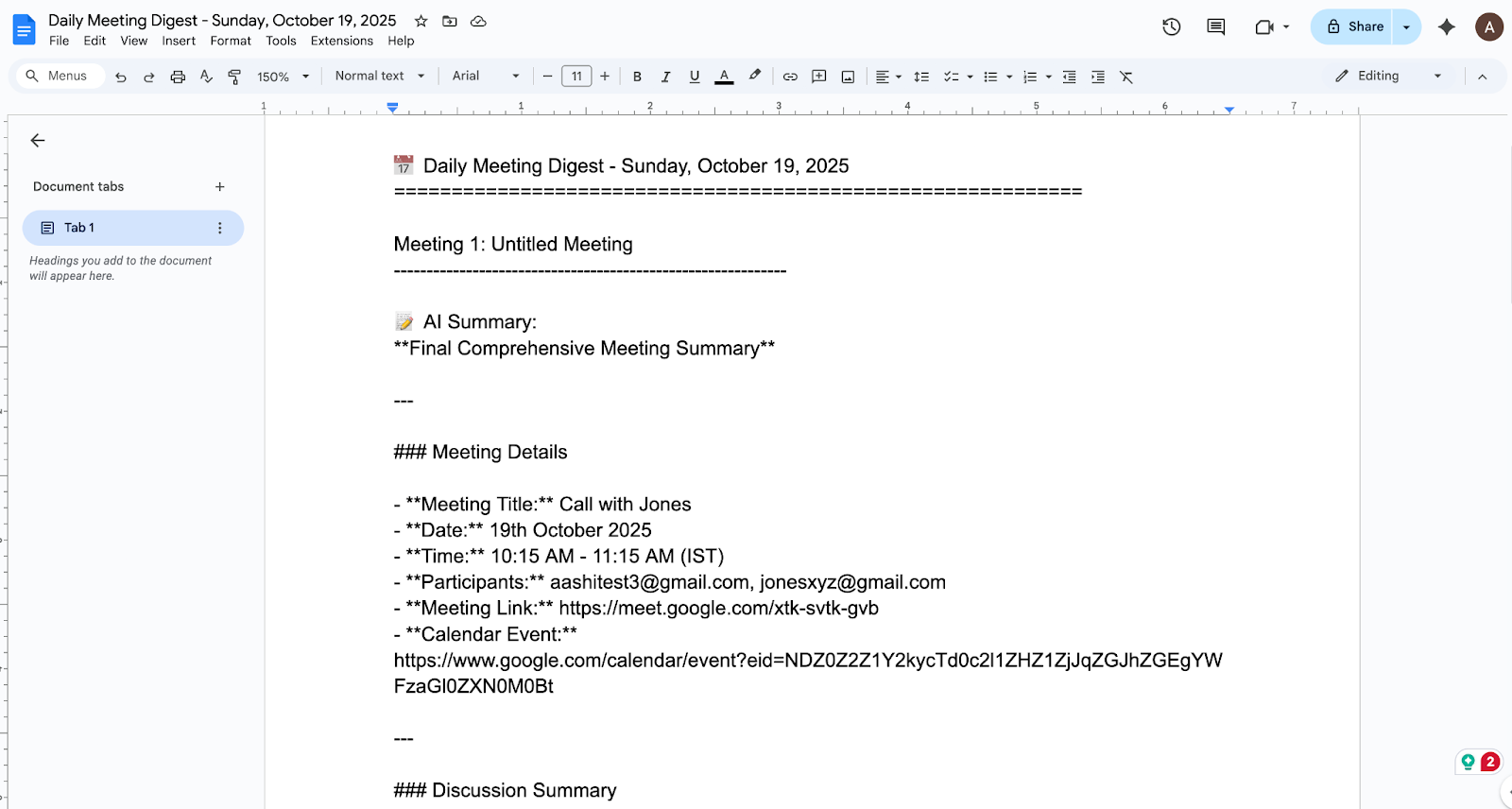
Task: Click the Insert link icon
Action: coord(790,77)
